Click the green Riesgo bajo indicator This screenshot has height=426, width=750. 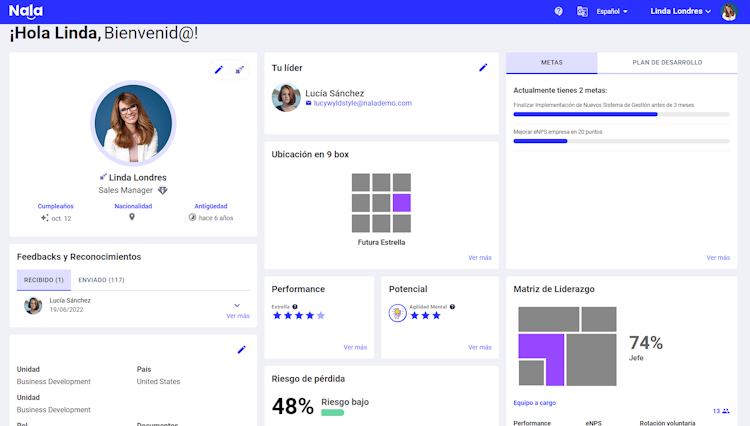tap(332, 413)
